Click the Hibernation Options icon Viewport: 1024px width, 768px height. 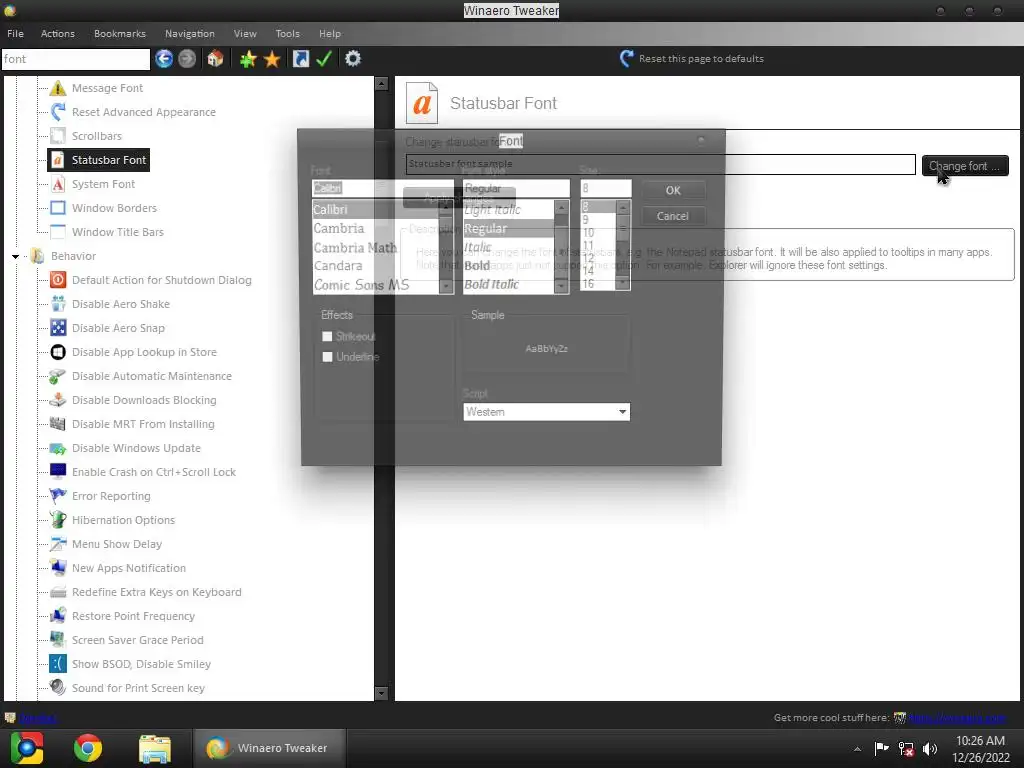tap(58, 520)
